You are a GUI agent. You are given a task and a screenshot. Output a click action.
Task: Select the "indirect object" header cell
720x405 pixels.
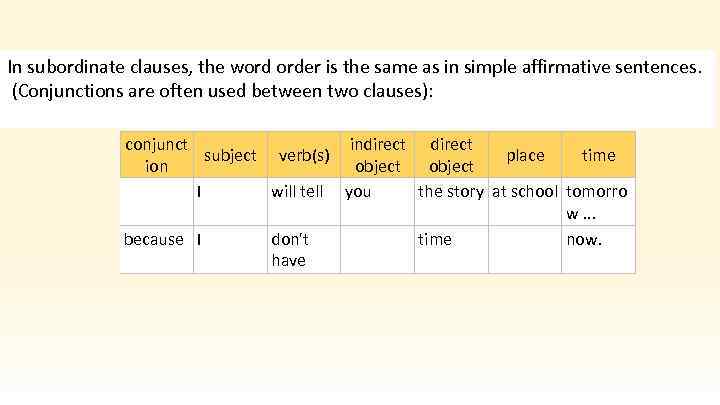tap(377, 155)
